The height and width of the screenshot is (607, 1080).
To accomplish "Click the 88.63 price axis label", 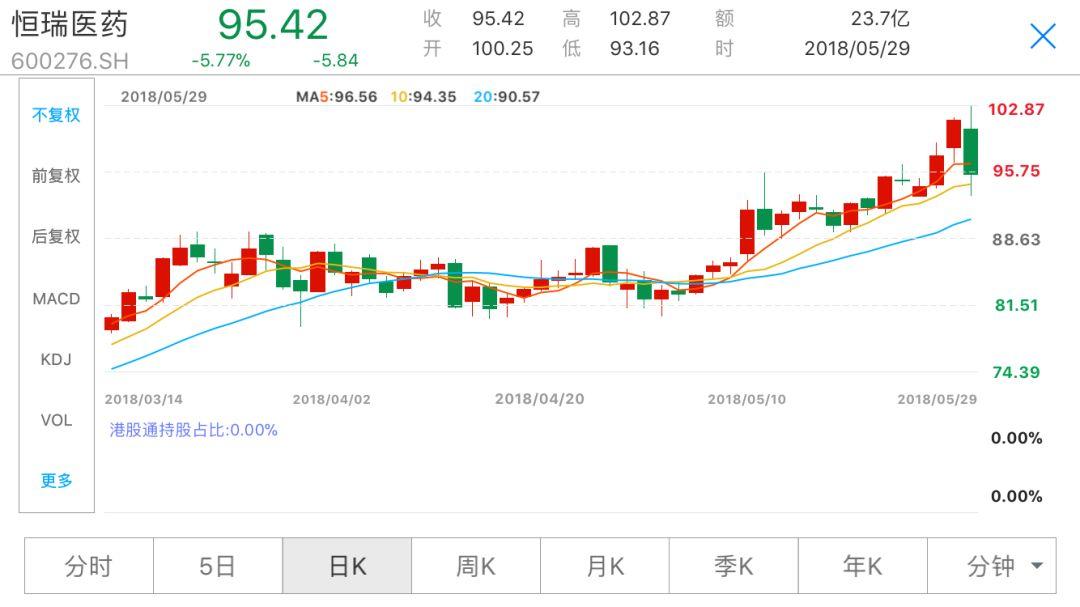I will (x=1017, y=240).
